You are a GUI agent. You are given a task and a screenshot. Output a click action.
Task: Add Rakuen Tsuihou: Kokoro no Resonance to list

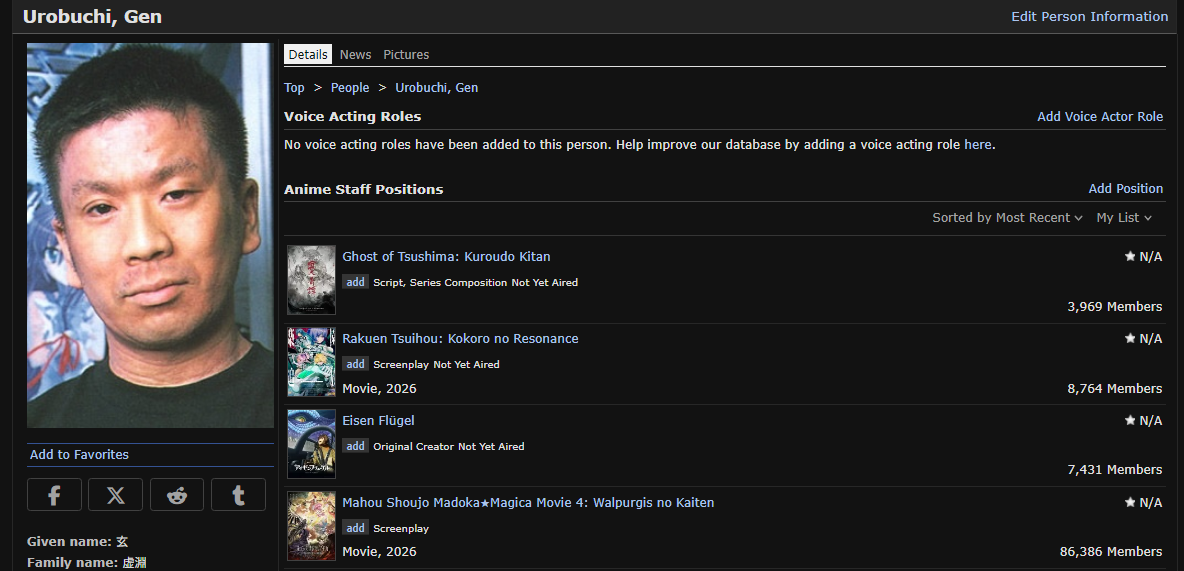coord(356,364)
